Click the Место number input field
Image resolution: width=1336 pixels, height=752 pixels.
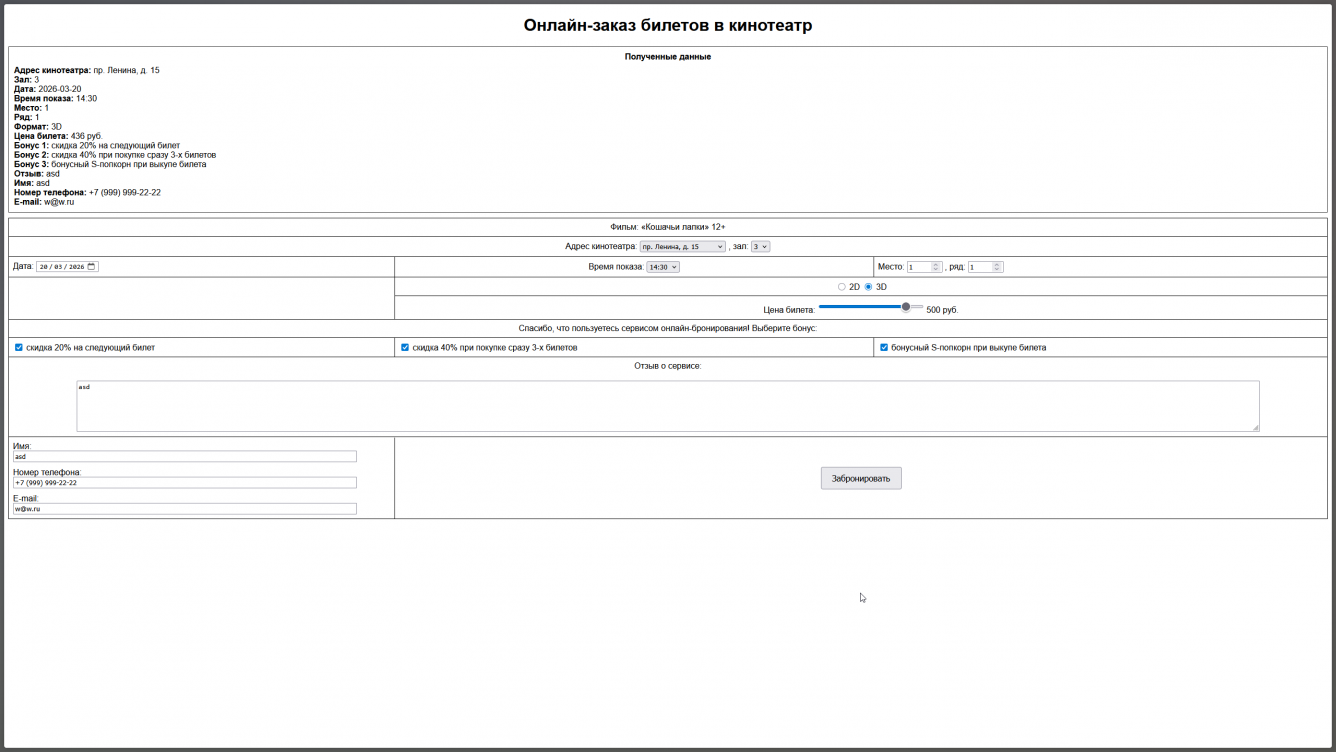(924, 267)
